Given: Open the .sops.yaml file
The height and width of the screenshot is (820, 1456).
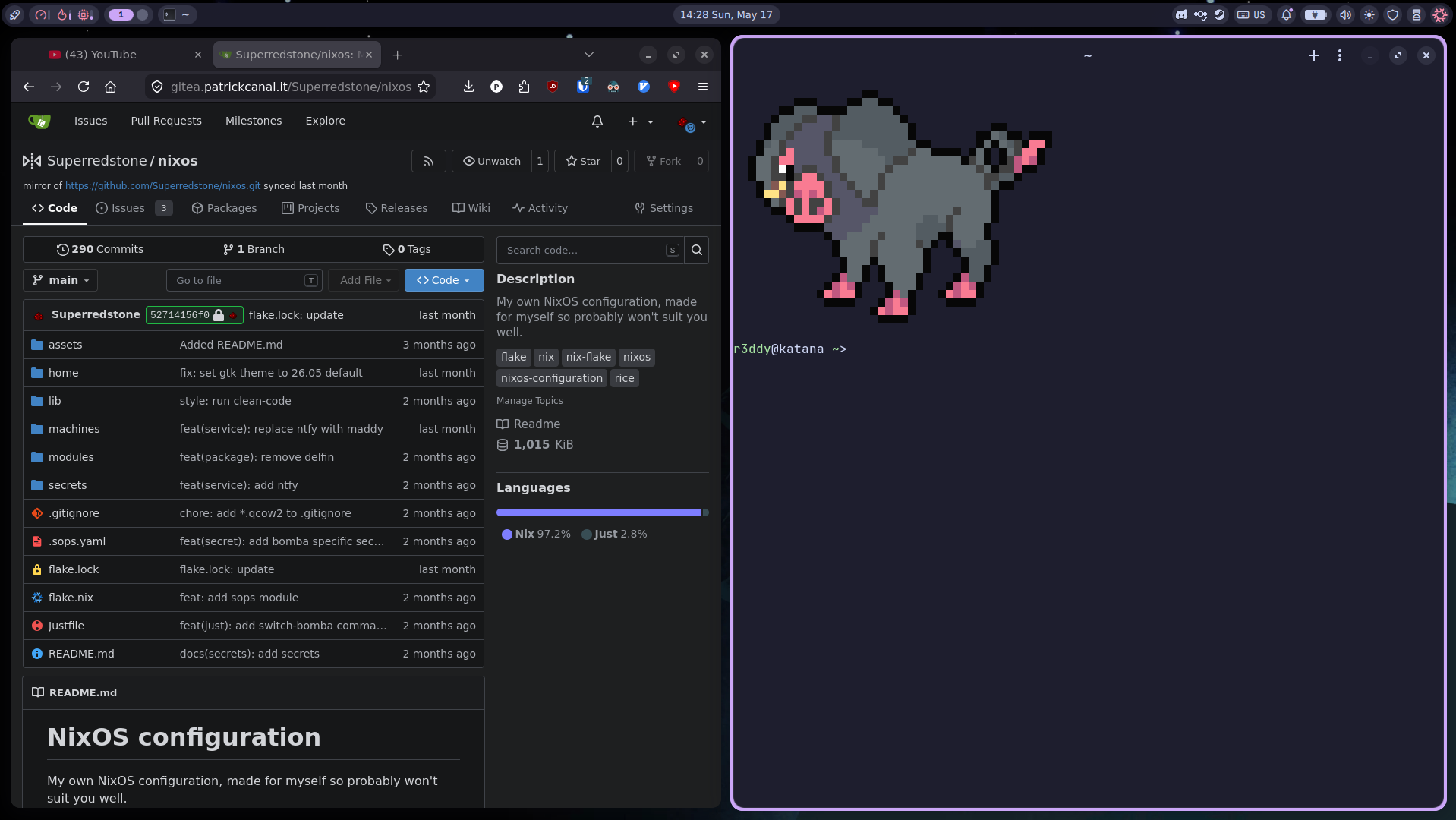Looking at the screenshot, I should (x=77, y=541).
